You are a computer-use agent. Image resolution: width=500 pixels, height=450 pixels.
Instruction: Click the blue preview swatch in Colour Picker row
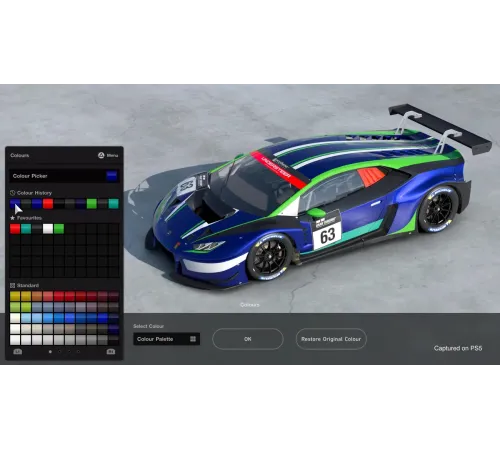tap(112, 176)
